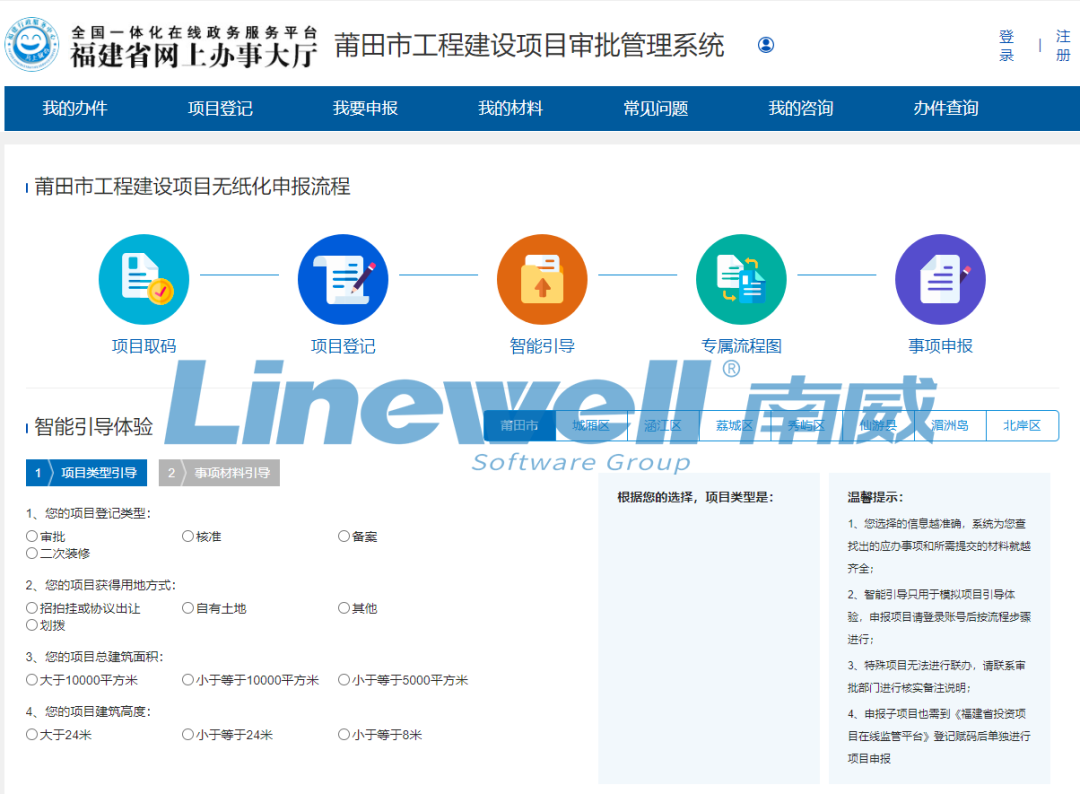Click the 专属流程图 green icon
The image size is (1080, 794).
pyautogui.click(x=741, y=279)
